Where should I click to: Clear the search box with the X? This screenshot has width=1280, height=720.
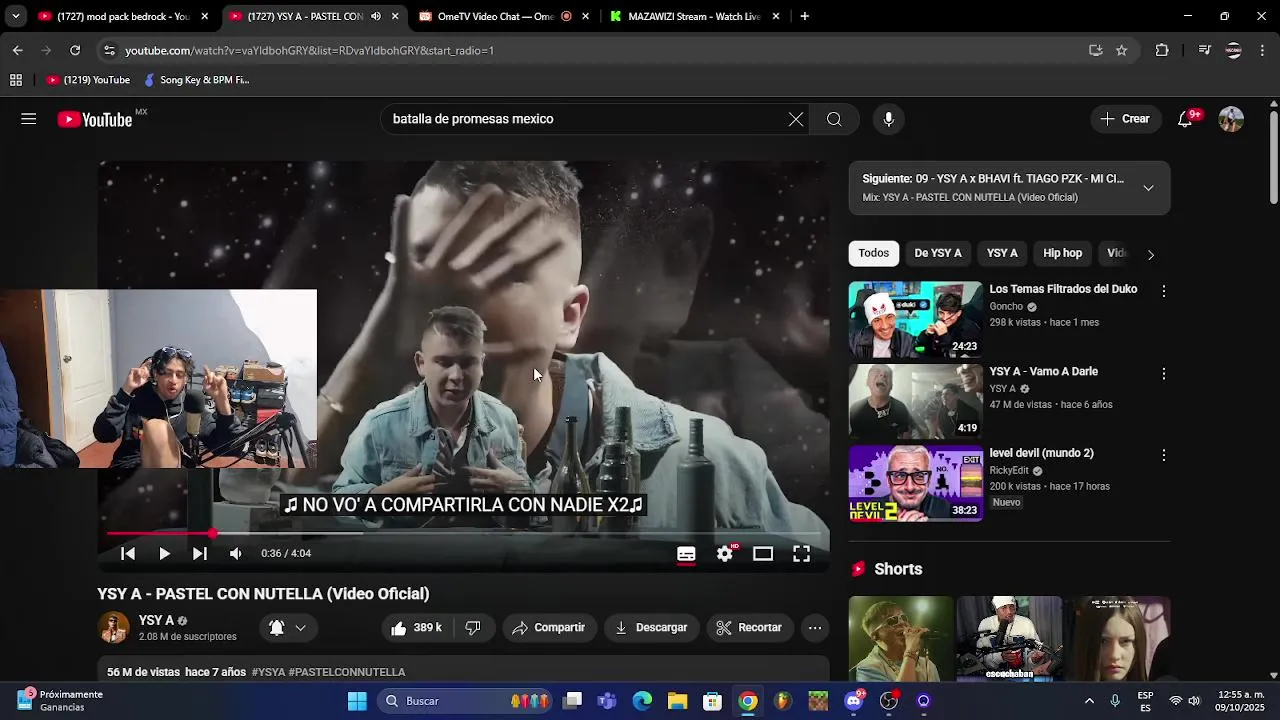(x=795, y=119)
